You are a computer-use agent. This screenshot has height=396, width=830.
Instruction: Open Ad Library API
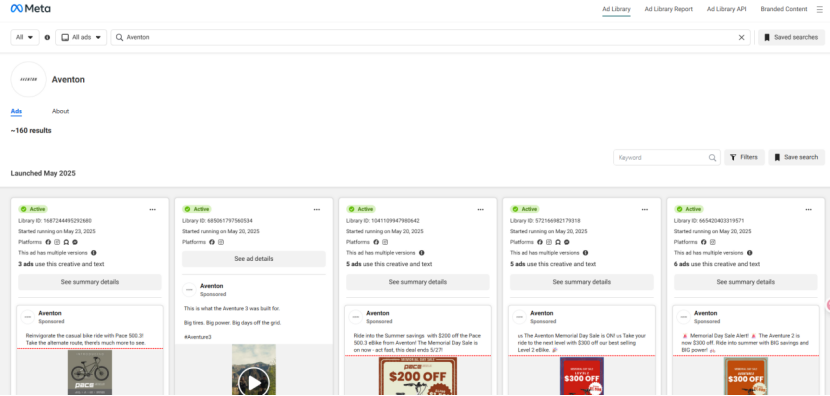click(726, 9)
